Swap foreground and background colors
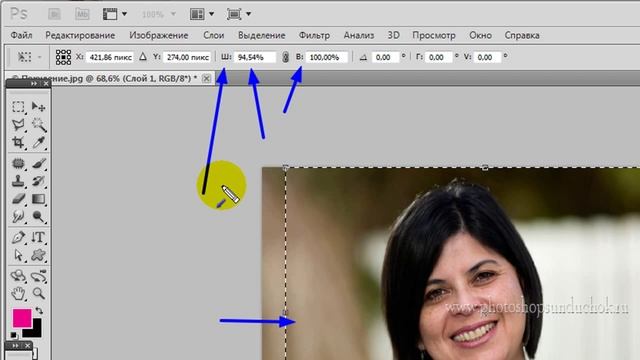The height and width of the screenshot is (360, 640). tap(39, 311)
